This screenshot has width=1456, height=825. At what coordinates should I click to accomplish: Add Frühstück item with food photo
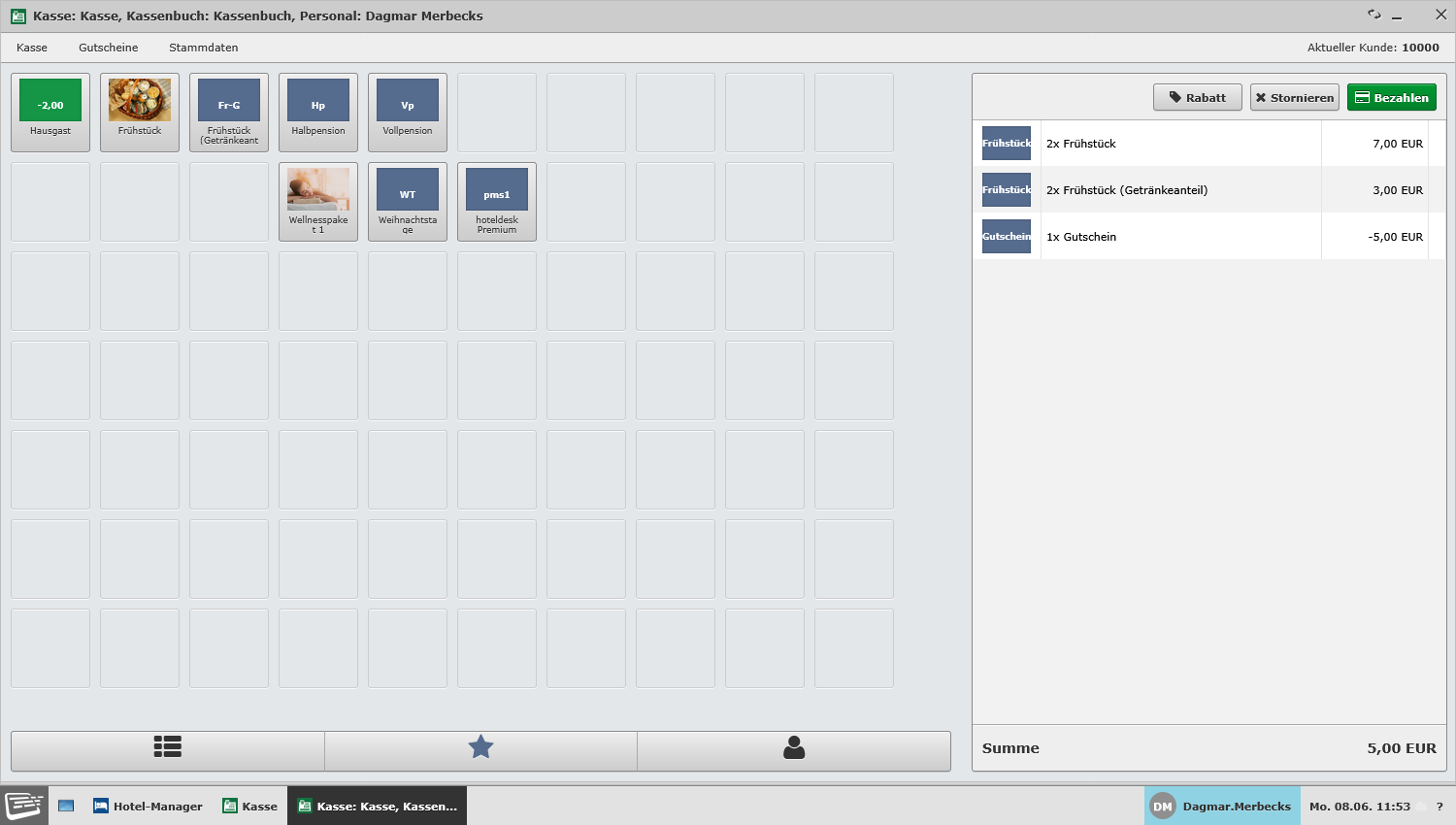pyautogui.click(x=140, y=113)
